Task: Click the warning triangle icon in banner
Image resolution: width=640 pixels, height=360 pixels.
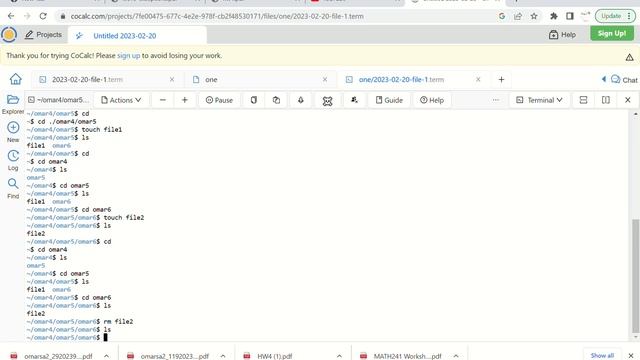Action: (629, 58)
